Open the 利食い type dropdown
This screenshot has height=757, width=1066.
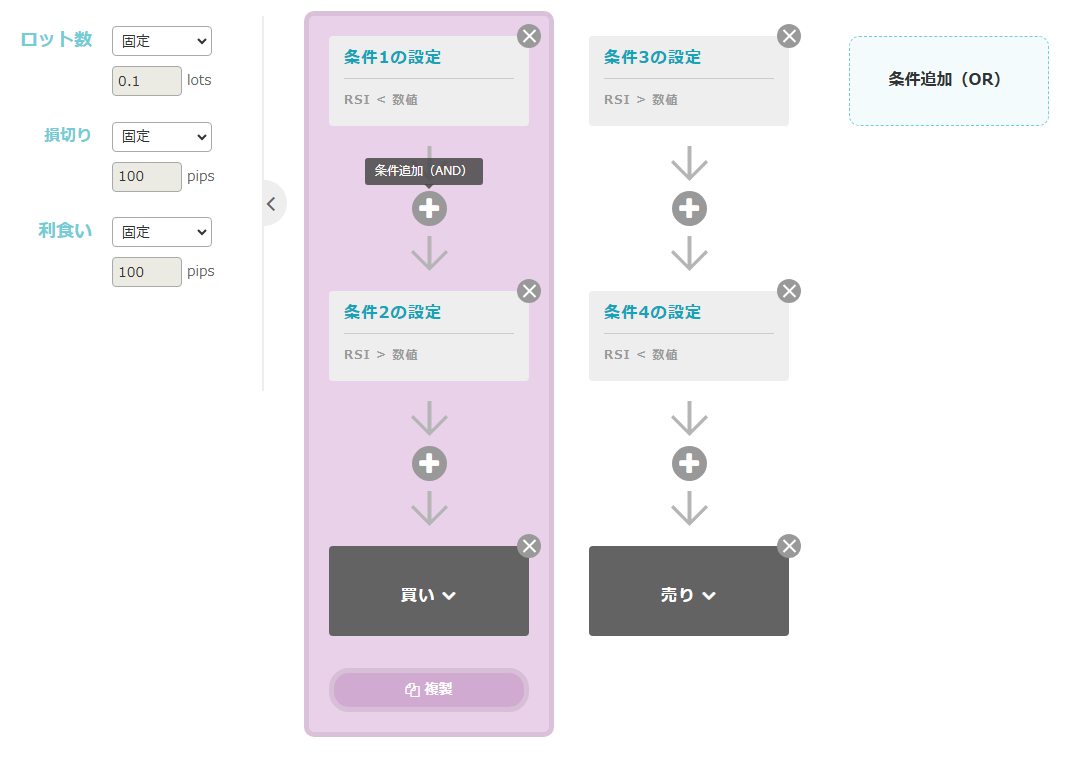point(162,232)
